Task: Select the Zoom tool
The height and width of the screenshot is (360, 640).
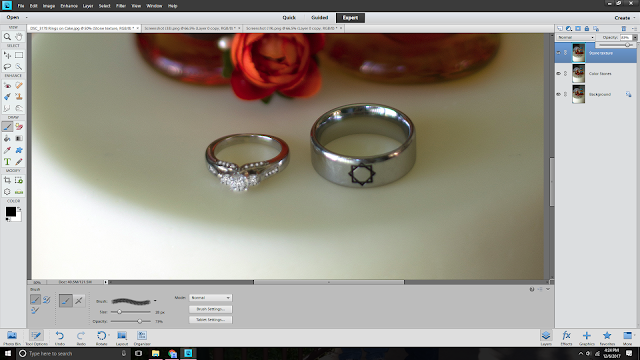Action: point(7,37)
